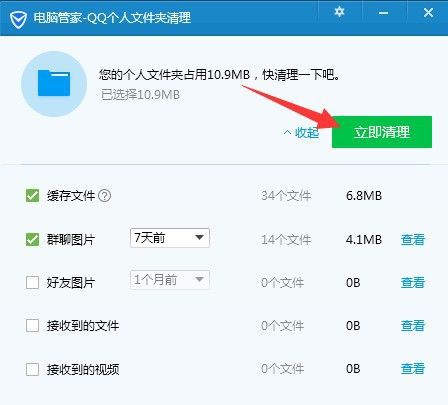Screen dimensions: 448x405
Task: Check the 接收到的文件 checkbox
Action: coord(32,326)
